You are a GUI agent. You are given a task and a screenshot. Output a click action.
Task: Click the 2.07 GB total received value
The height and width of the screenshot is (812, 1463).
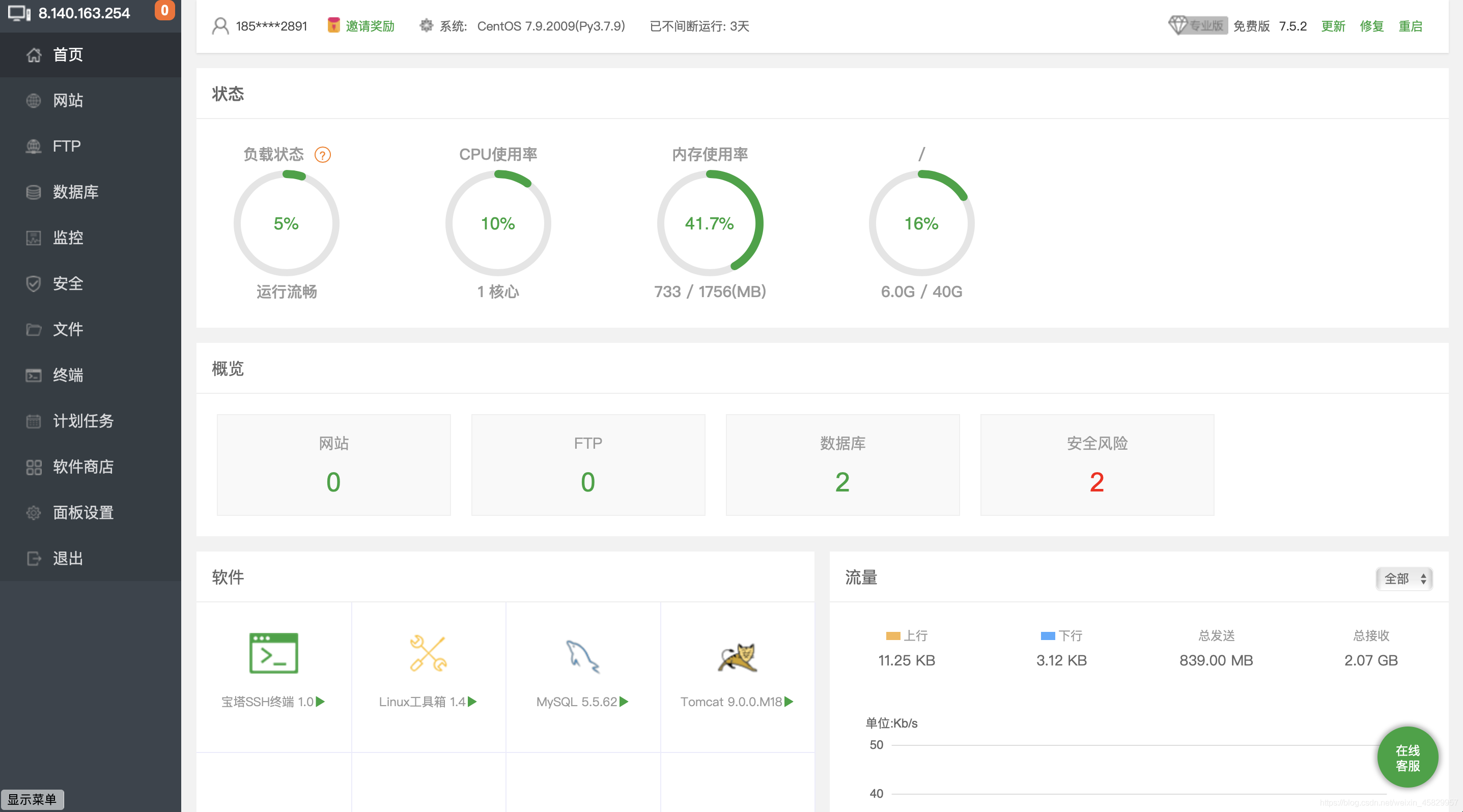1371,660
